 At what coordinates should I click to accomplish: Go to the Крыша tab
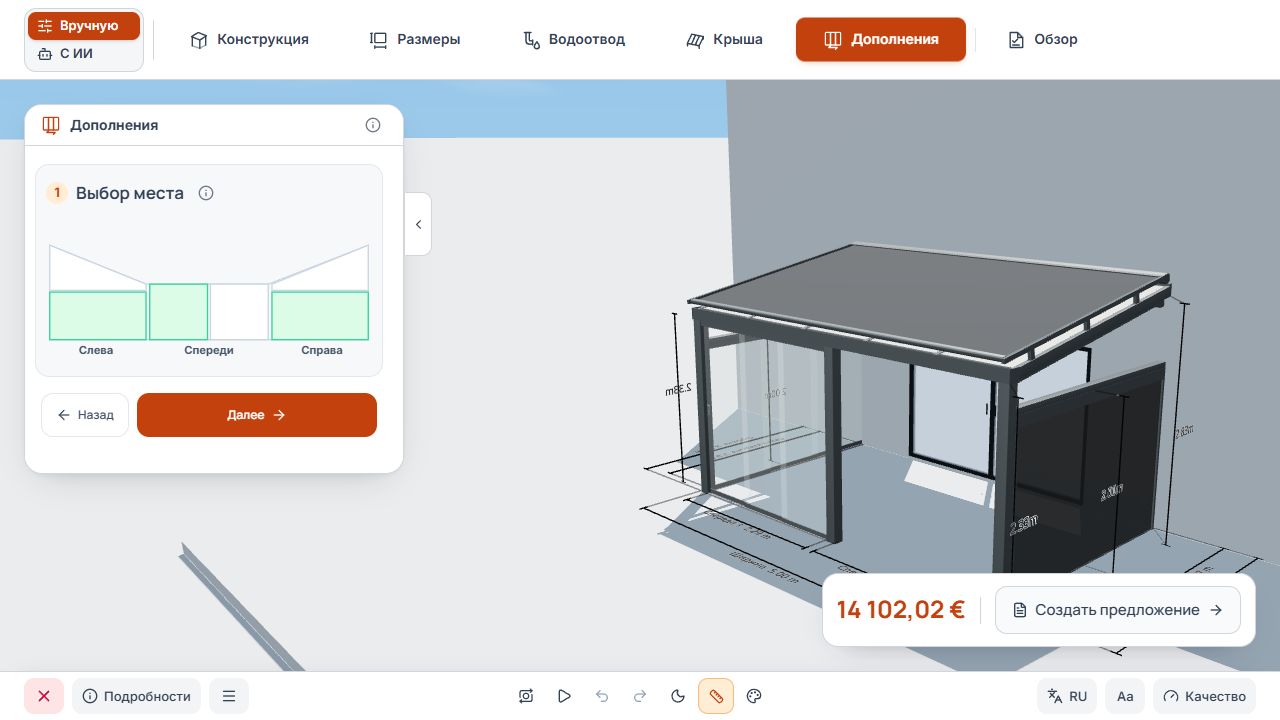pyautogui.click(x=724, y=40)
